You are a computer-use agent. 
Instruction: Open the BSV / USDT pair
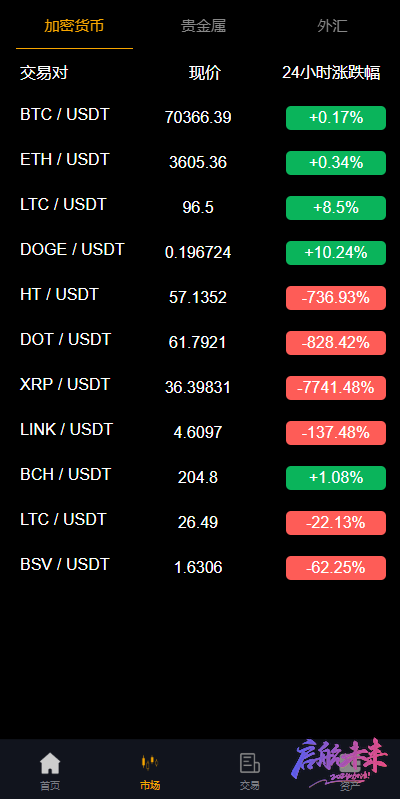65,565
